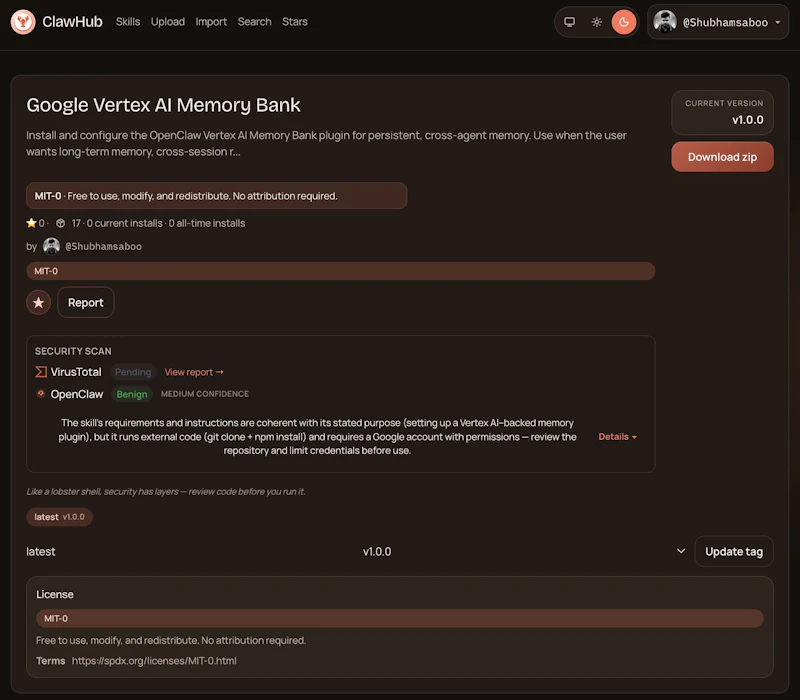Screen dimensions: 800x700
Task: Click the author avatar beside by
Action: pyautogui.click(x=51, y=246)
